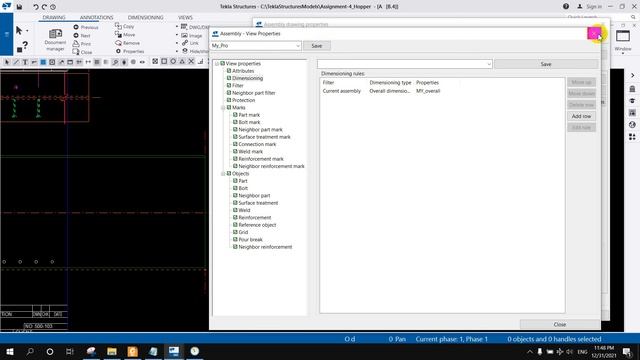The height and width of the screenshot is (360, 640).
Task: Click Sign in at top right
Action: 590,7
